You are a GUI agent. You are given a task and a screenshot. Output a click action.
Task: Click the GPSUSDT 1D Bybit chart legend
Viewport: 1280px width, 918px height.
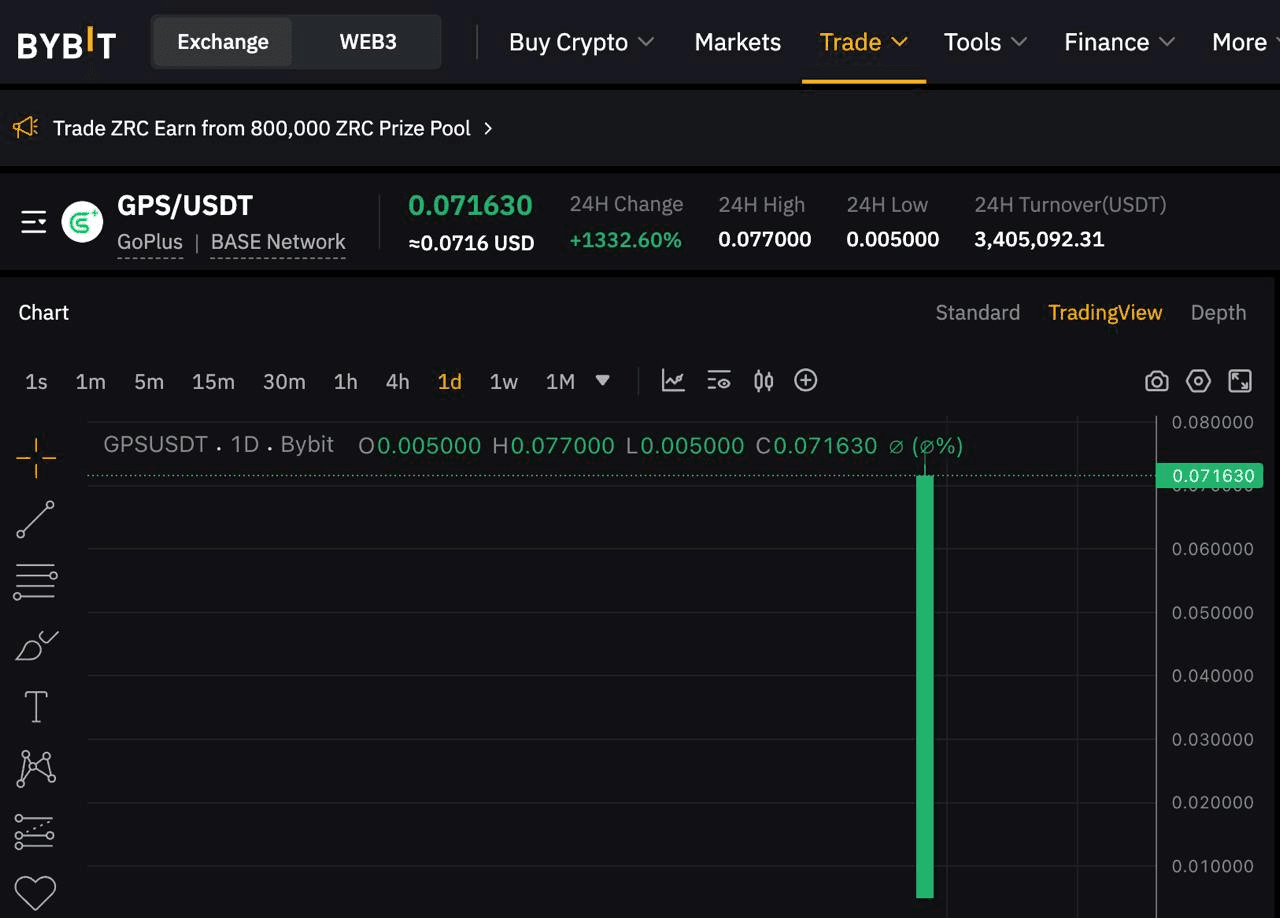pos(219,445)
